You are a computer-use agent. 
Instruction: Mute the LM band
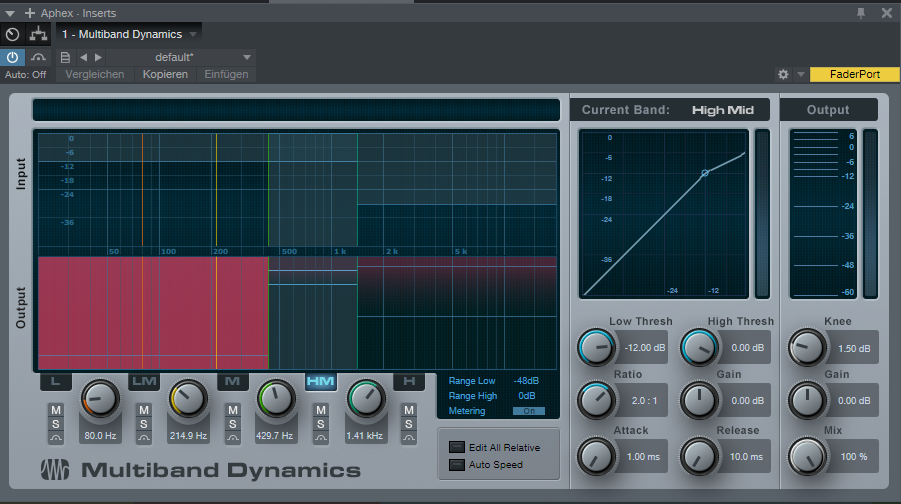(x=144, y=410)
